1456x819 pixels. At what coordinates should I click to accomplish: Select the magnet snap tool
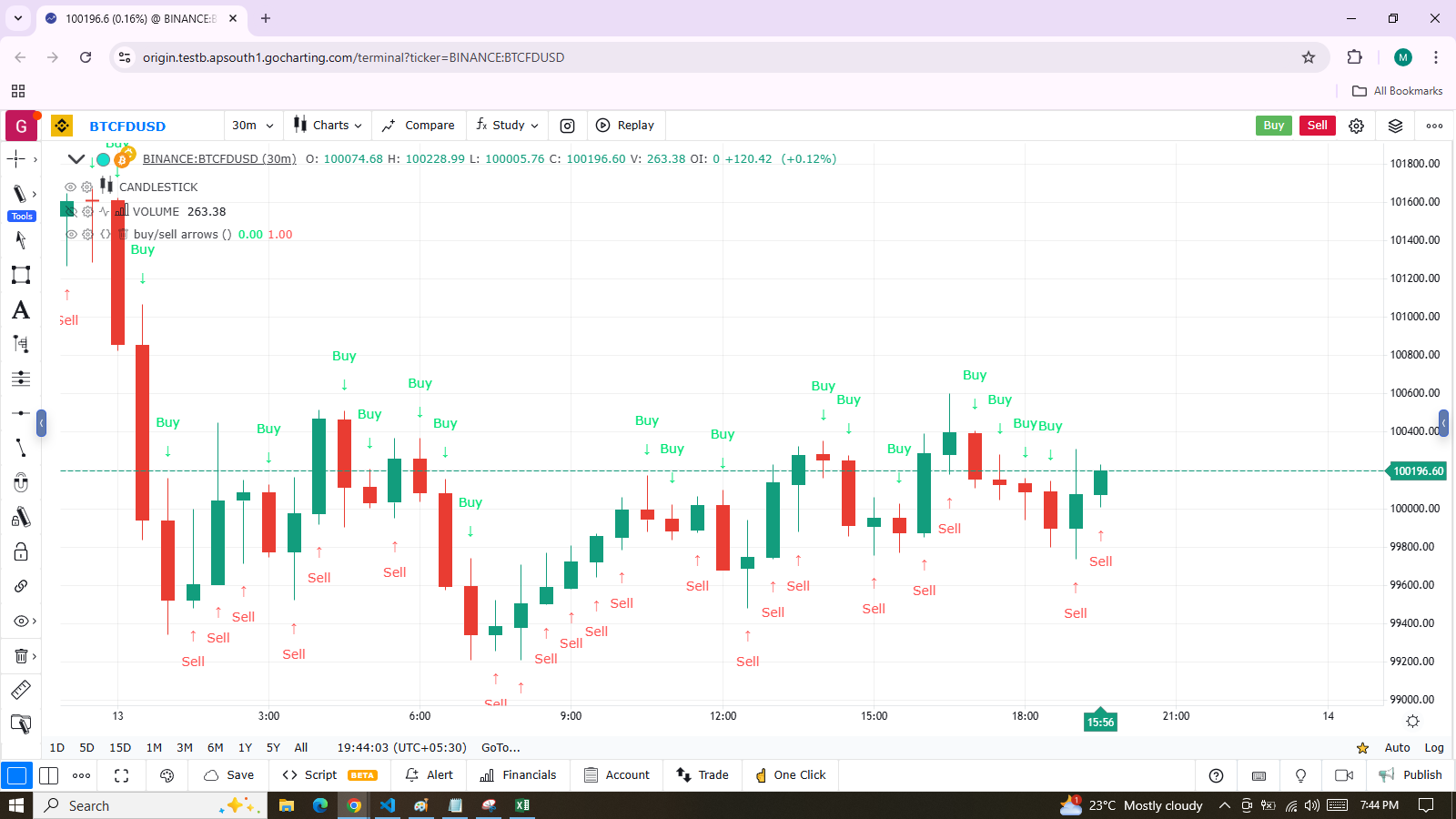[21, 482]
